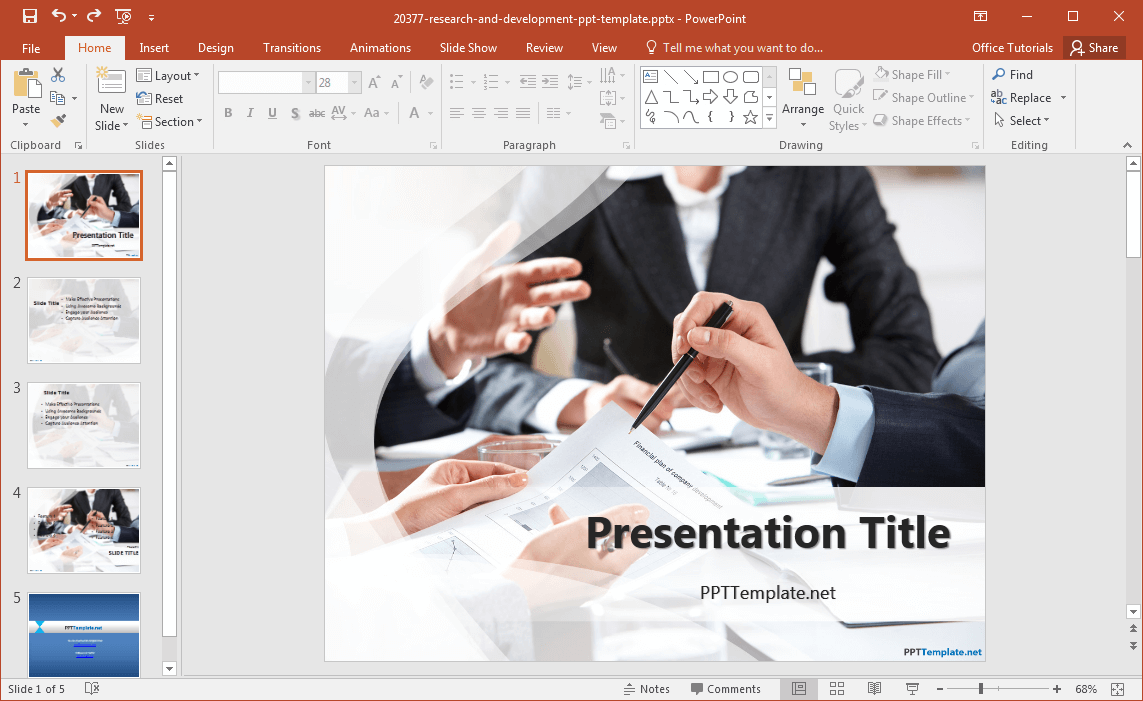The image size is (1143, 701).
Task: Start Slide Show from status bar
Action: click(x=912, y=689)
